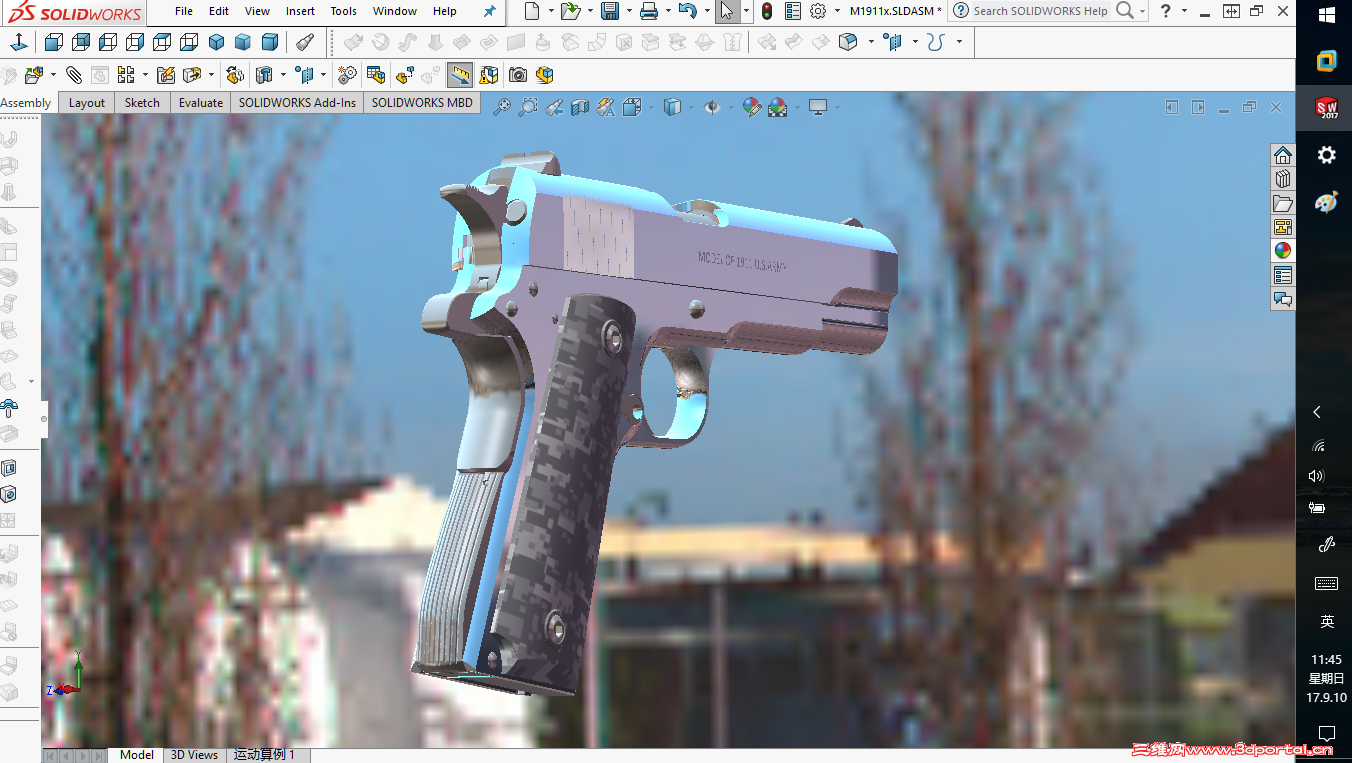Screen dimensions: 1352x763
Task: Select the Zoom to Fit tool
Action: tap(502, 107)
